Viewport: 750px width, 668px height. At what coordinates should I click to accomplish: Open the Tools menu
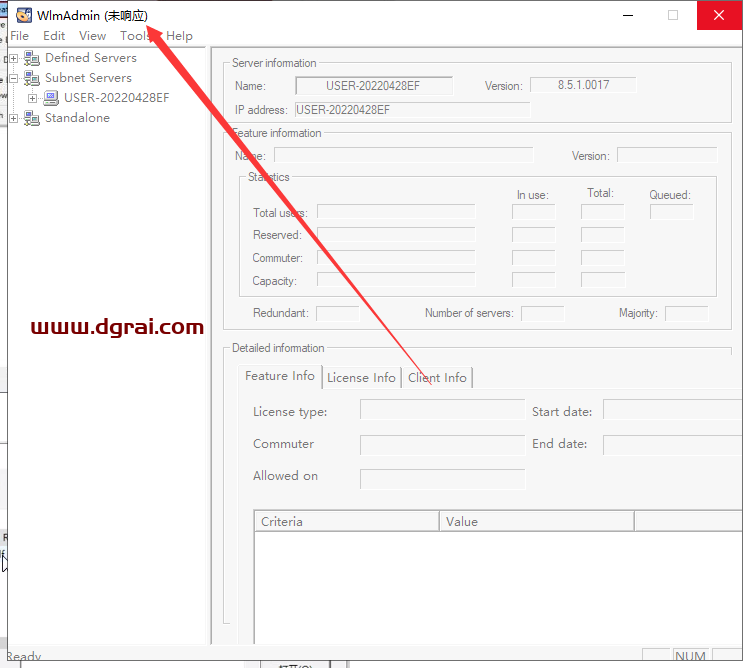(x=136, y=36)
